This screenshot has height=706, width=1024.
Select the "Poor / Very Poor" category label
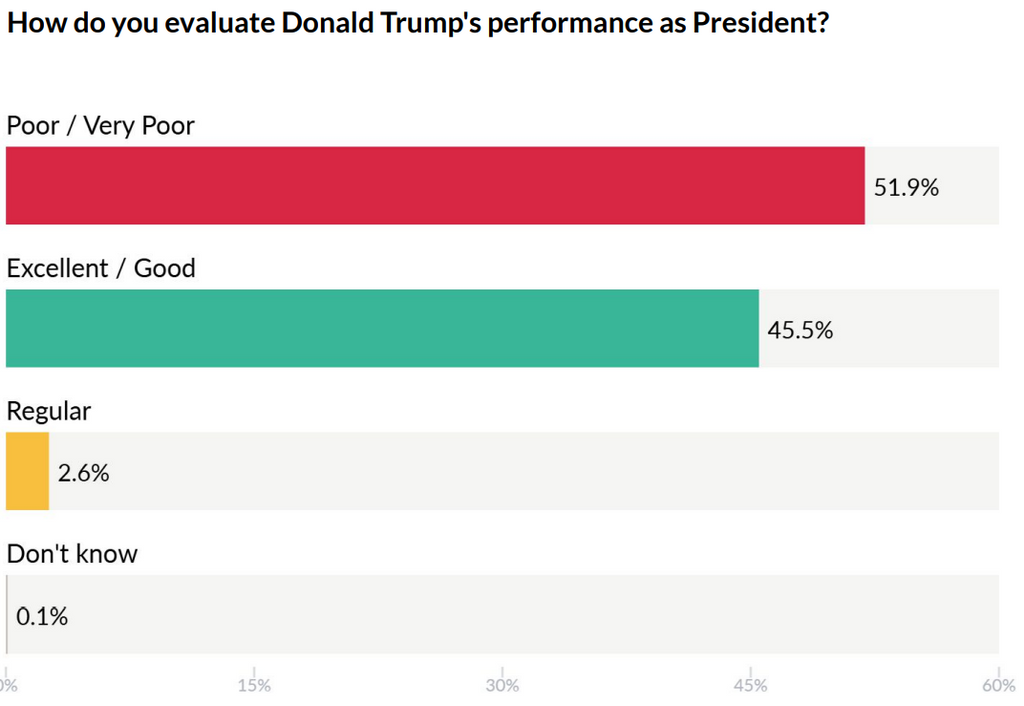tap(101, 126)
